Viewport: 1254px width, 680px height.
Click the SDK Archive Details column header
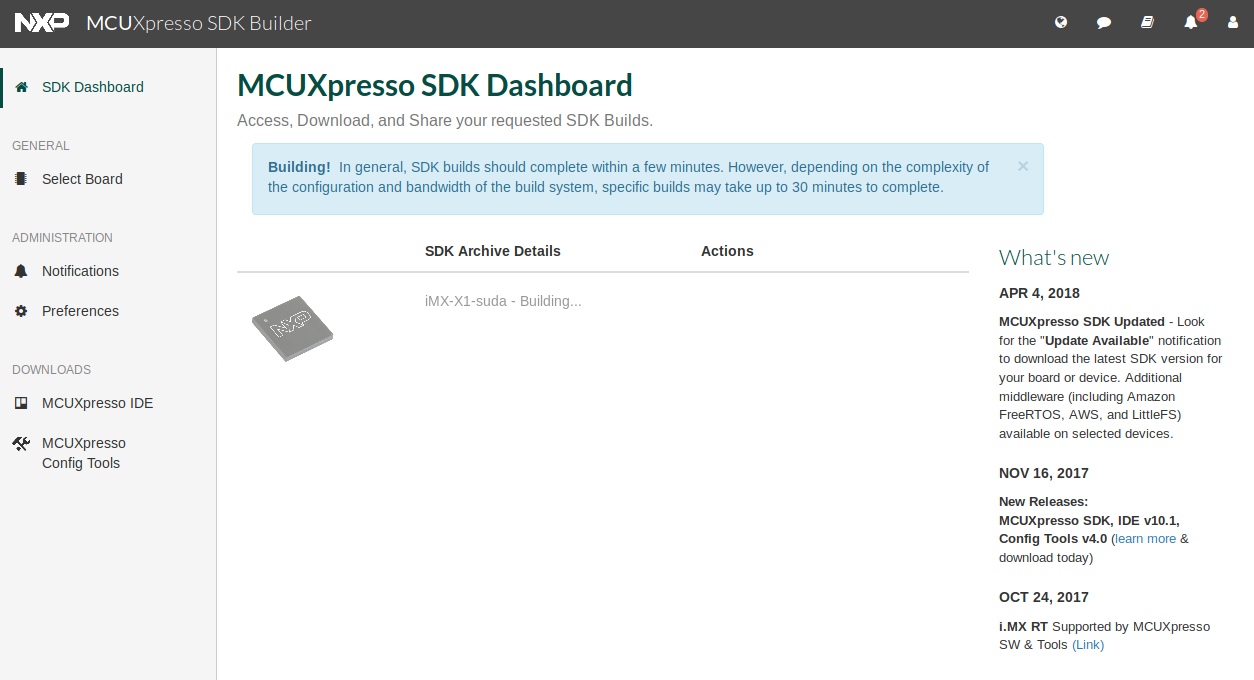pos(493,251)
